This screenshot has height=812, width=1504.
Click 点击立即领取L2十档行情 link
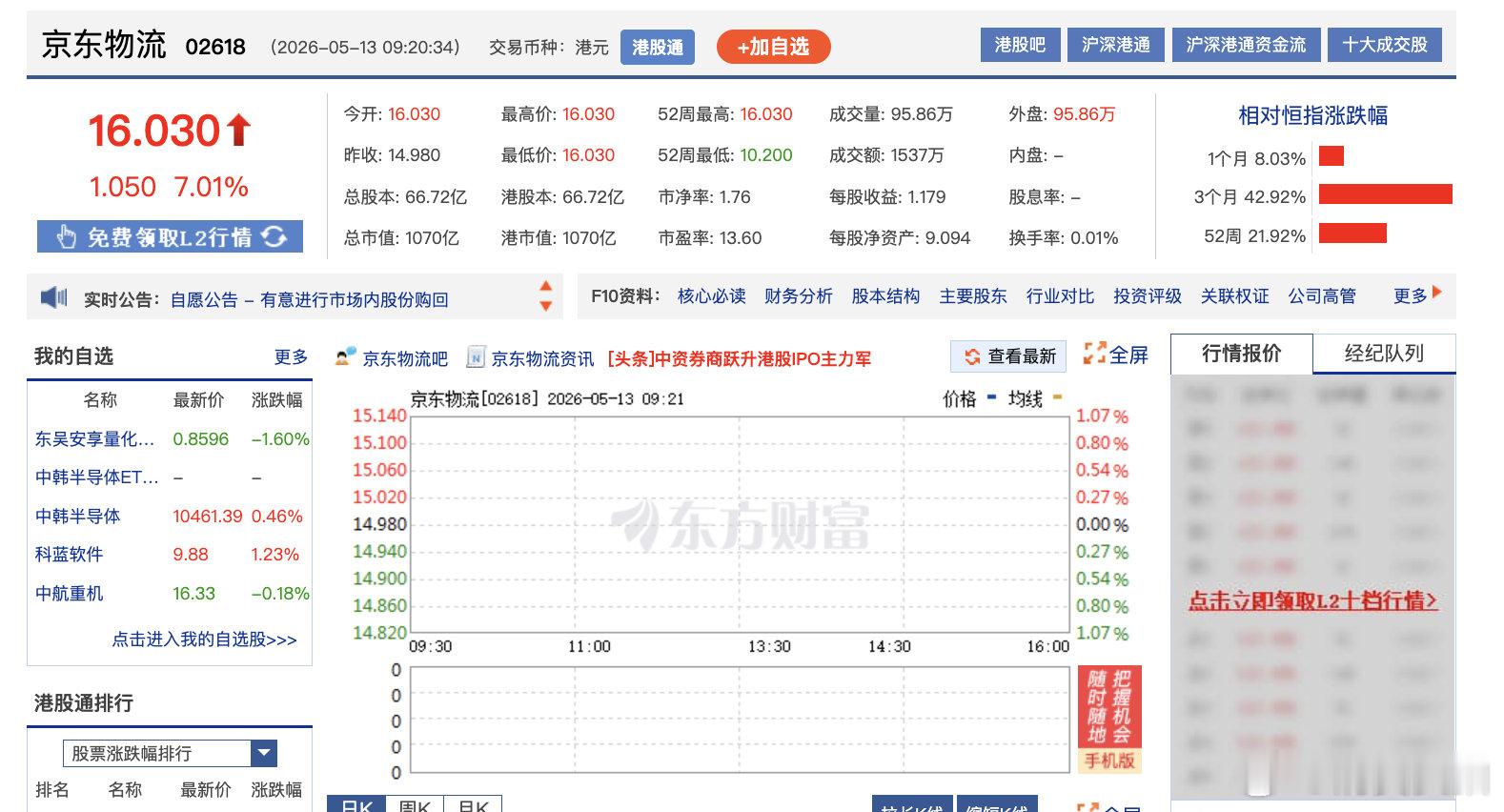click(1312, 600)
